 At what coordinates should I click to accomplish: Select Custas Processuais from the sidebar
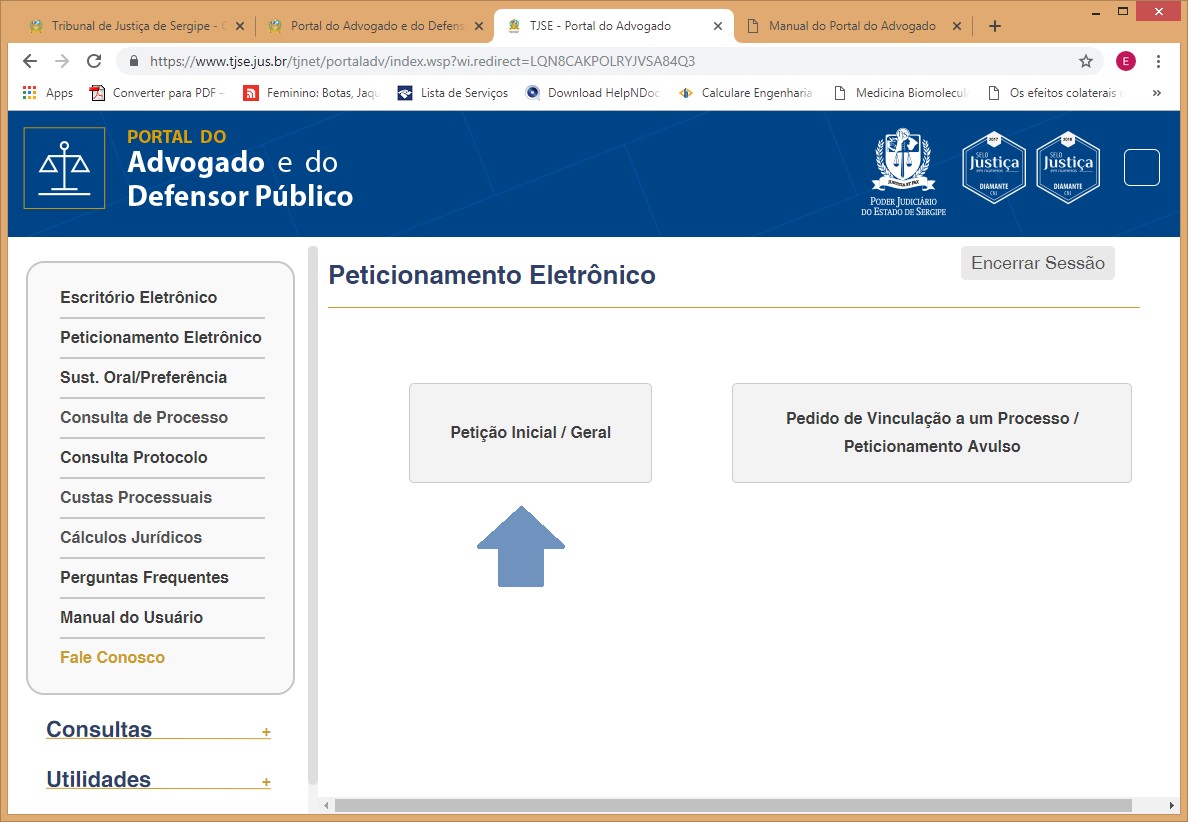click(136, 497)
